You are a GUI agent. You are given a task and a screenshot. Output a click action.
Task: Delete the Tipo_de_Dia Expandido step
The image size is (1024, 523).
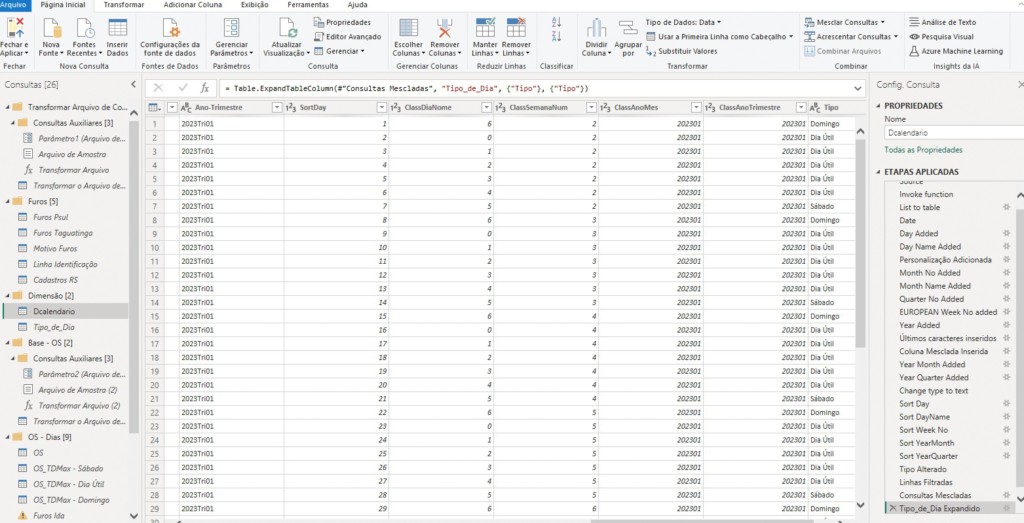[x=892, y=509]
